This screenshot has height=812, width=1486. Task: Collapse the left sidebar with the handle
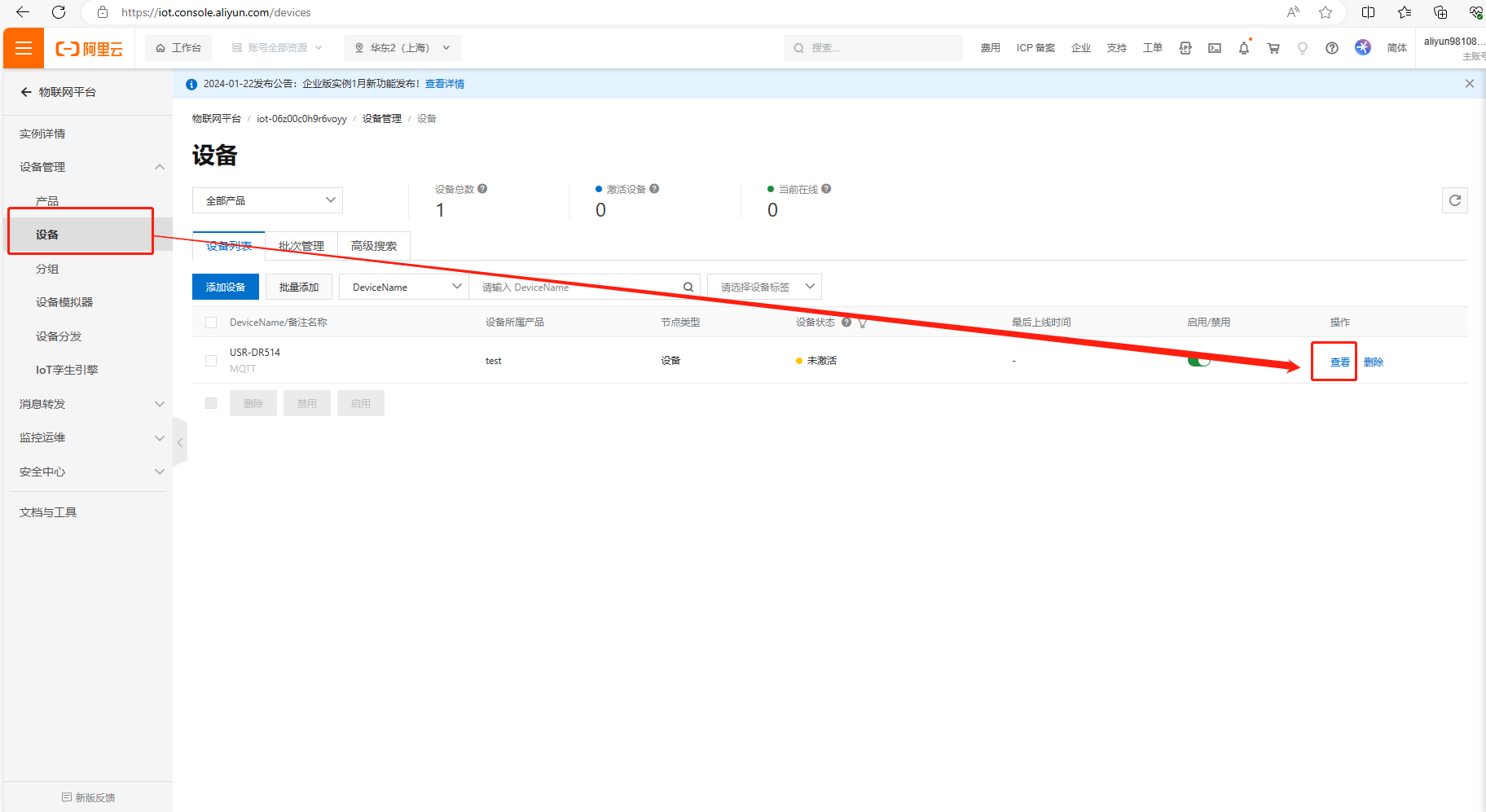point(180,442)
